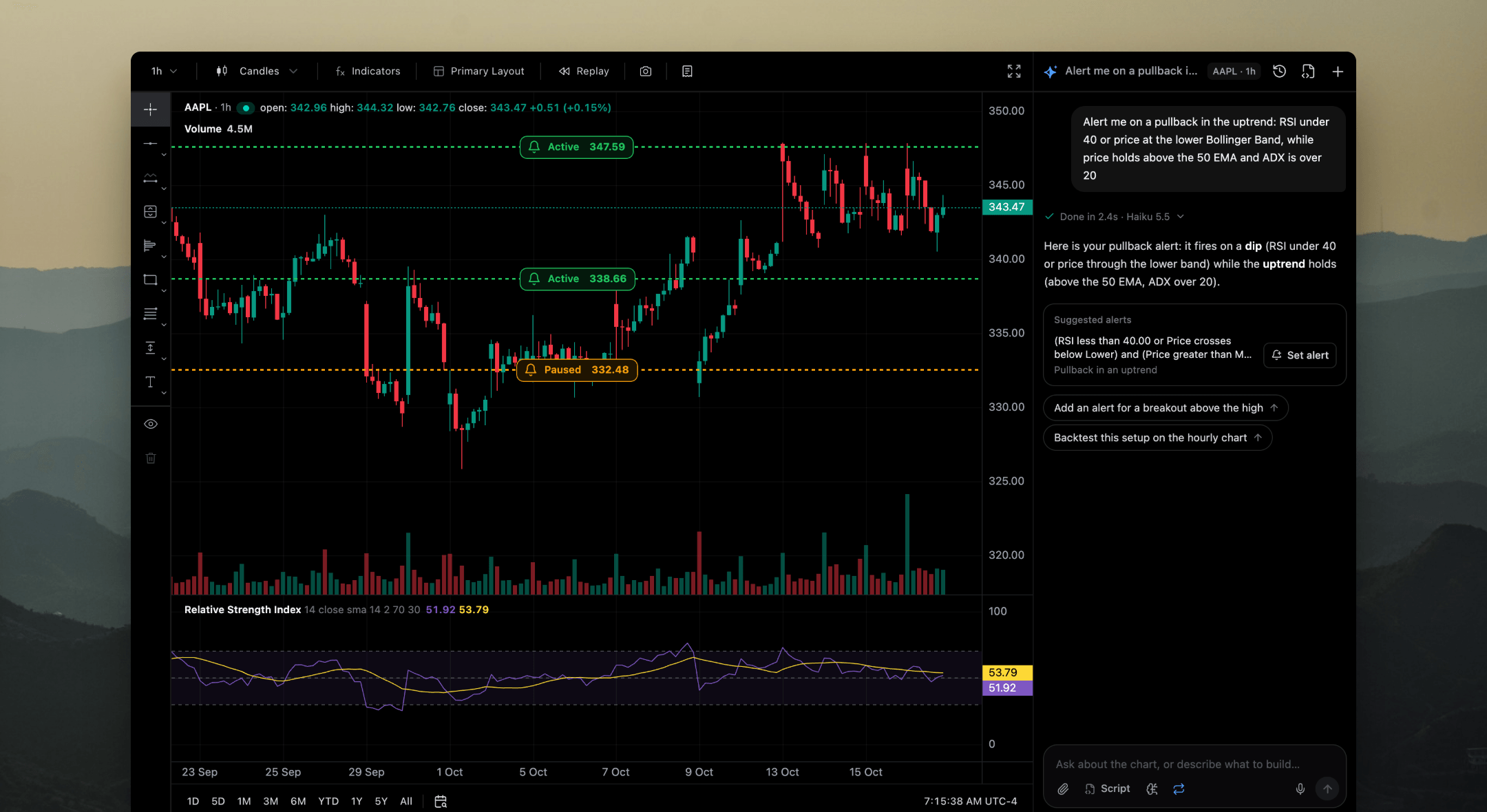The height and width of the screenshot is (812, 1487).
Task: Open the Candles chart type dropdown
Action: pyautogui.click(x=257, y=71)
